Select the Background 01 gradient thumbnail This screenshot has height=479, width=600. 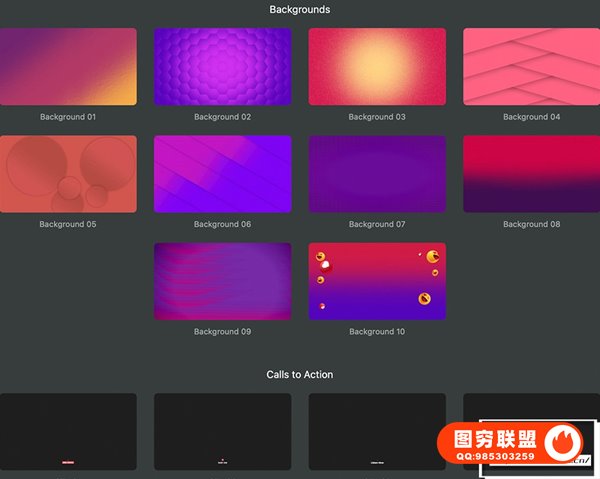point(68,66)
